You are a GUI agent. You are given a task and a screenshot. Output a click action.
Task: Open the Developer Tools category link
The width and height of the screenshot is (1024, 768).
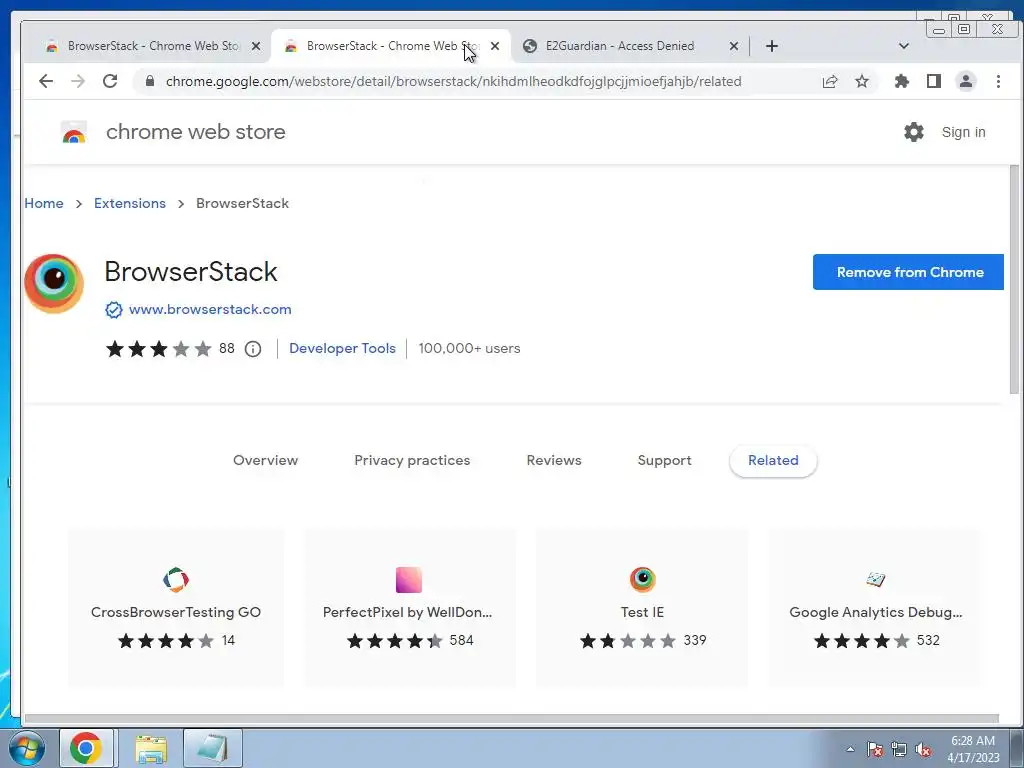[342, 349]
